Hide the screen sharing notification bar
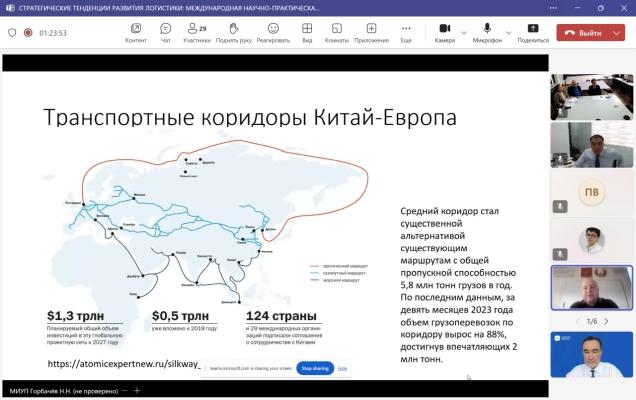The image size is (636, 400). [x=342, y=368]
